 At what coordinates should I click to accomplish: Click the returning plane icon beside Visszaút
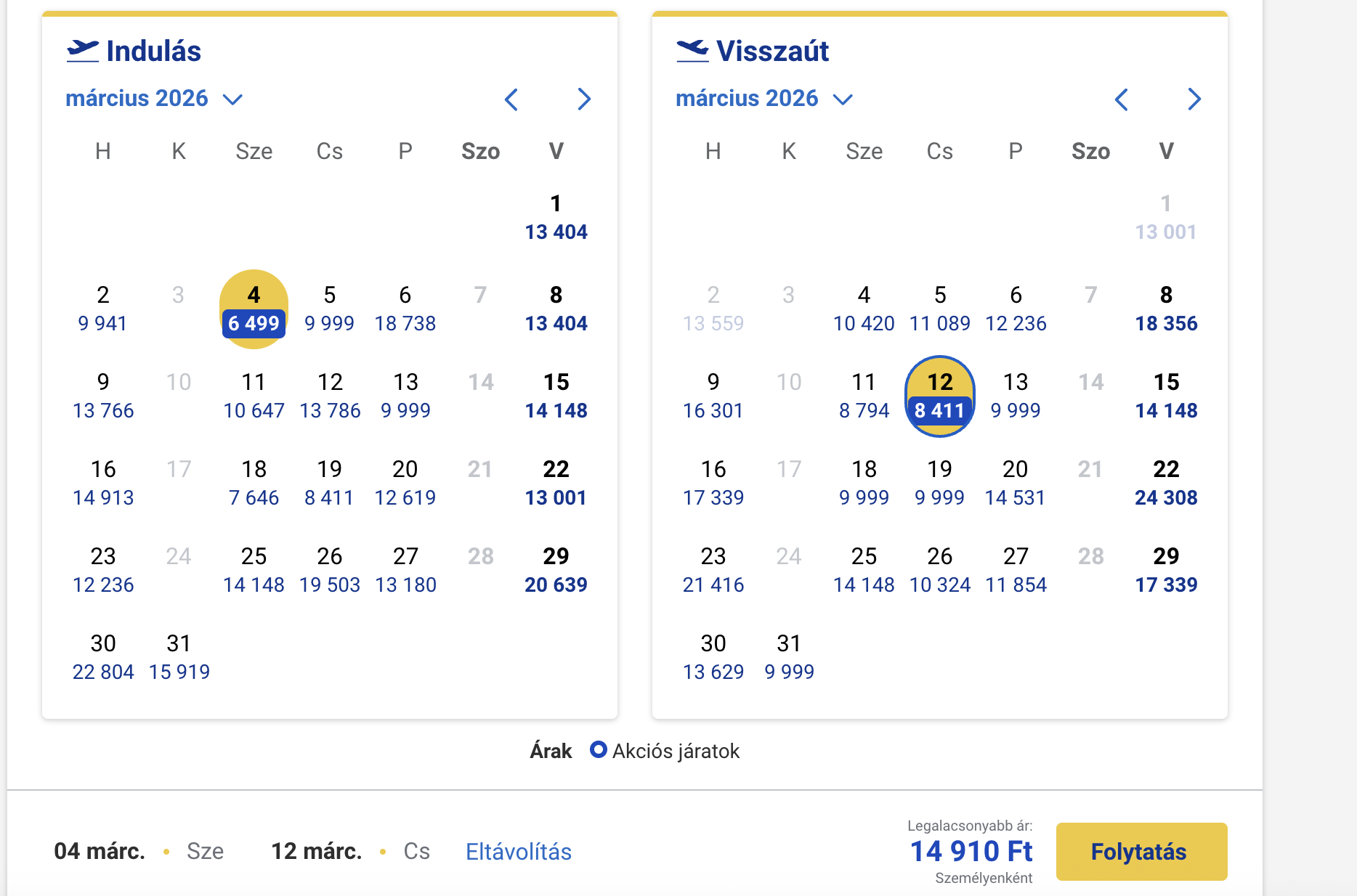tap(692, 51)
